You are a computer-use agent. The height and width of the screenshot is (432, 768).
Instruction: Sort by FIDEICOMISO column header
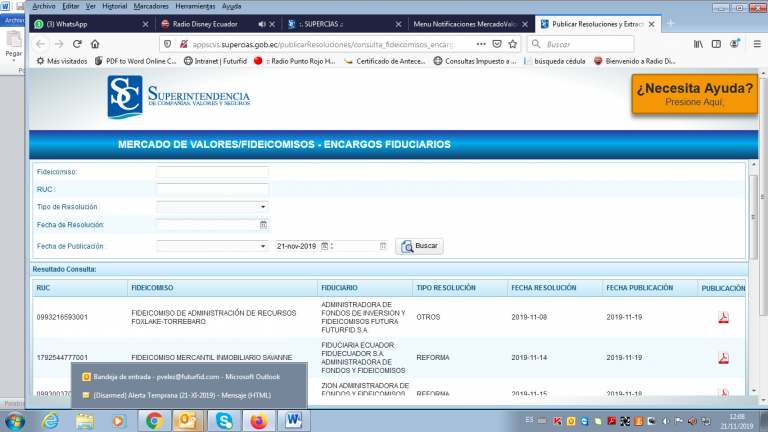(222, 288)
